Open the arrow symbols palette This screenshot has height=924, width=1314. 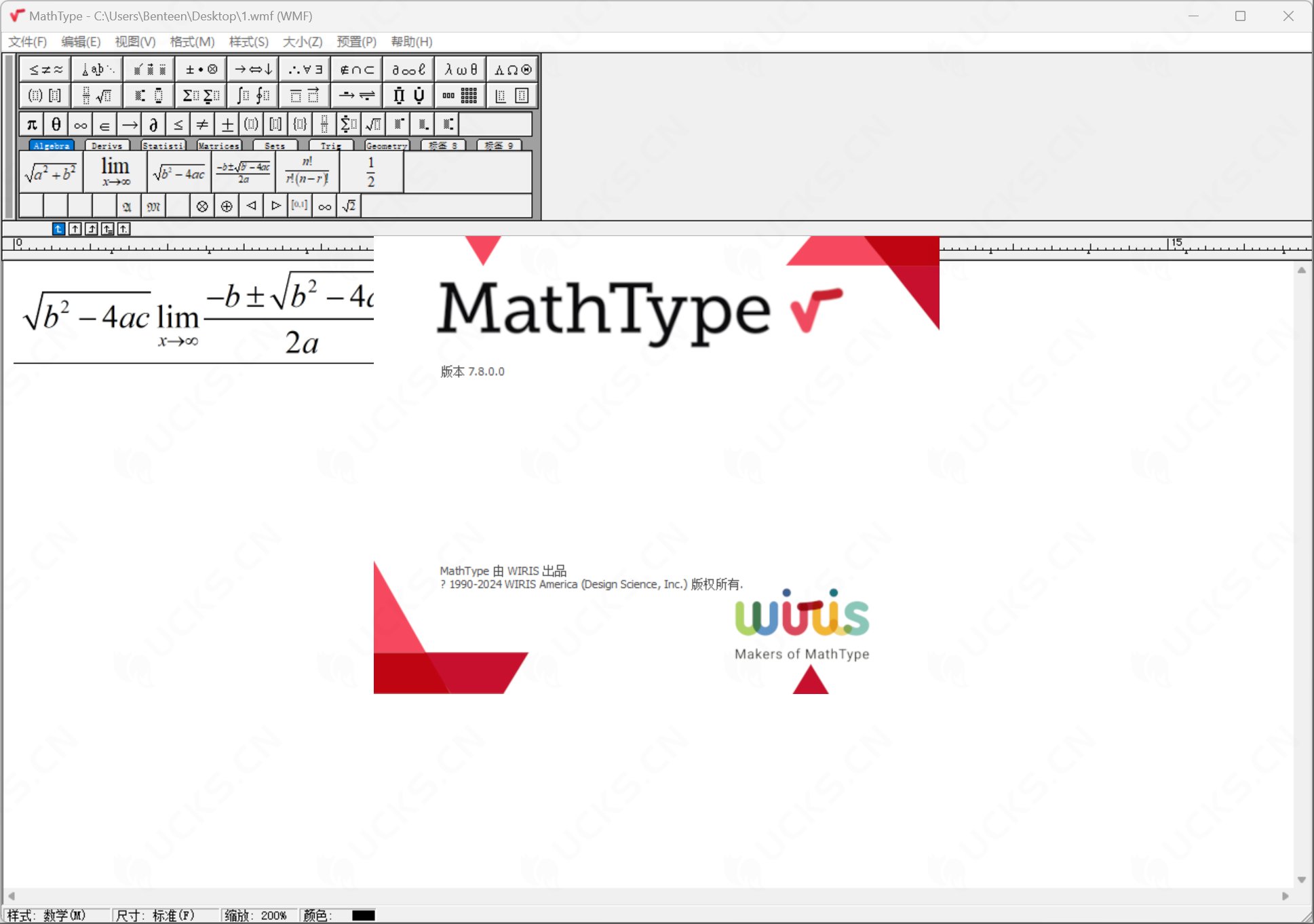pos(253,69)
